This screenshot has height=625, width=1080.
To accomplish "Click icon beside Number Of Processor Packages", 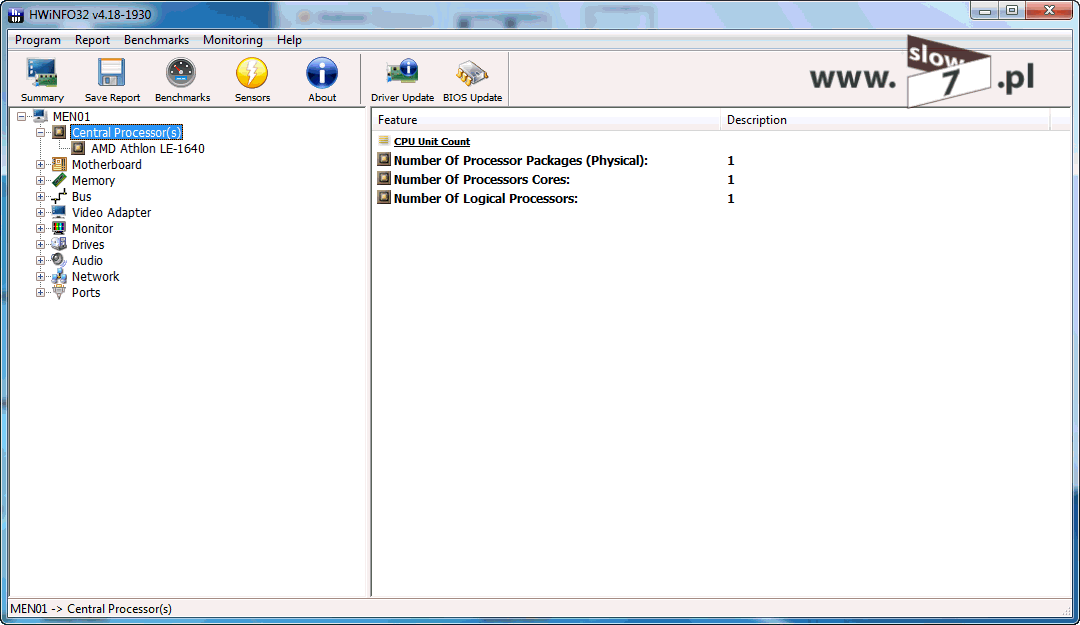I will click(x=384, y=160).
